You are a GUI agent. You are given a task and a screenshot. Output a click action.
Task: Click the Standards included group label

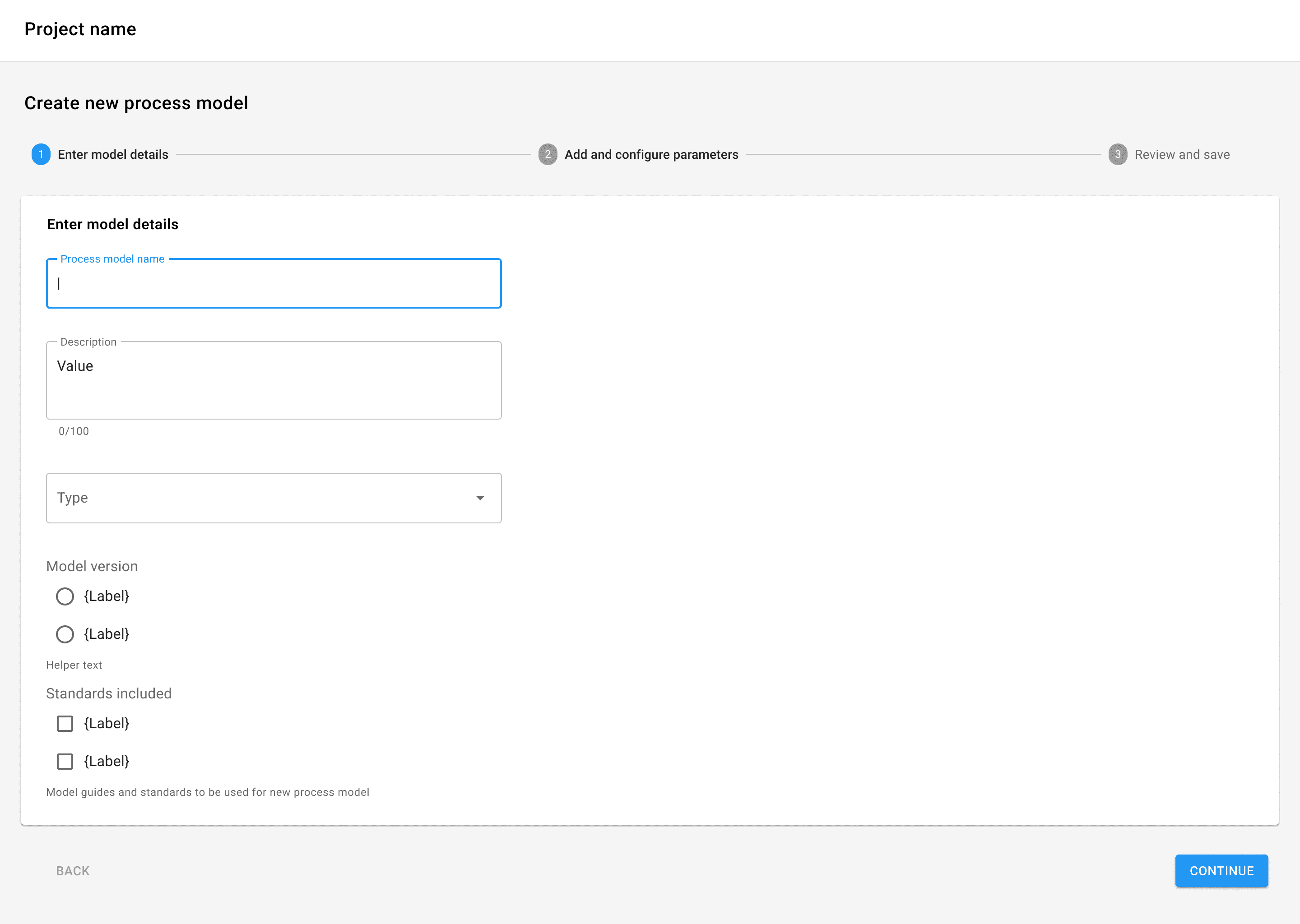pos(109,693)
